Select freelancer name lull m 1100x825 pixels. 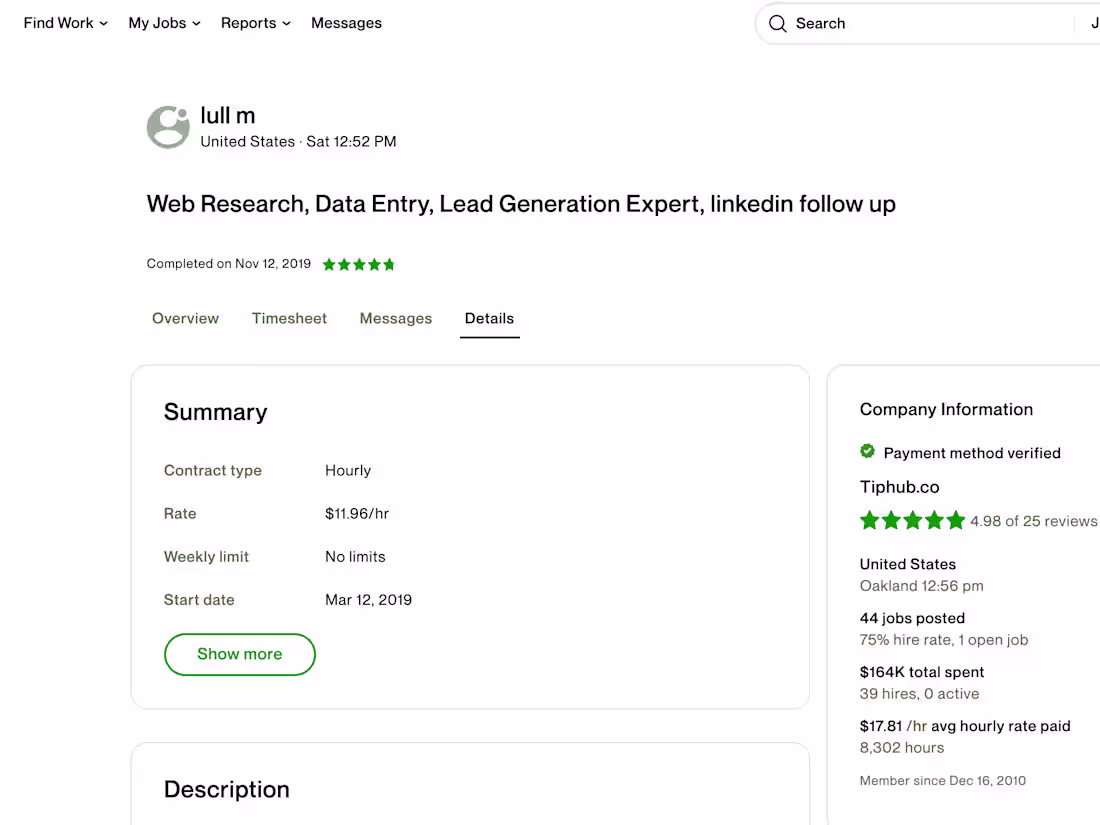[x=228, y=115]
